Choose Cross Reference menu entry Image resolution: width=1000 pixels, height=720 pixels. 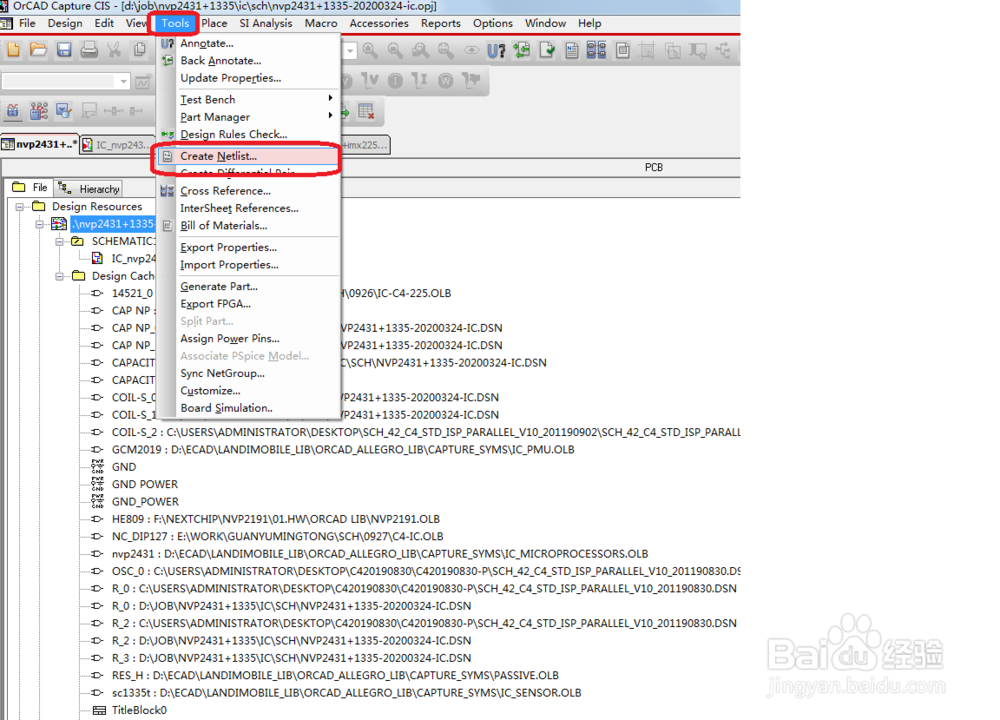tap(249, 191)
